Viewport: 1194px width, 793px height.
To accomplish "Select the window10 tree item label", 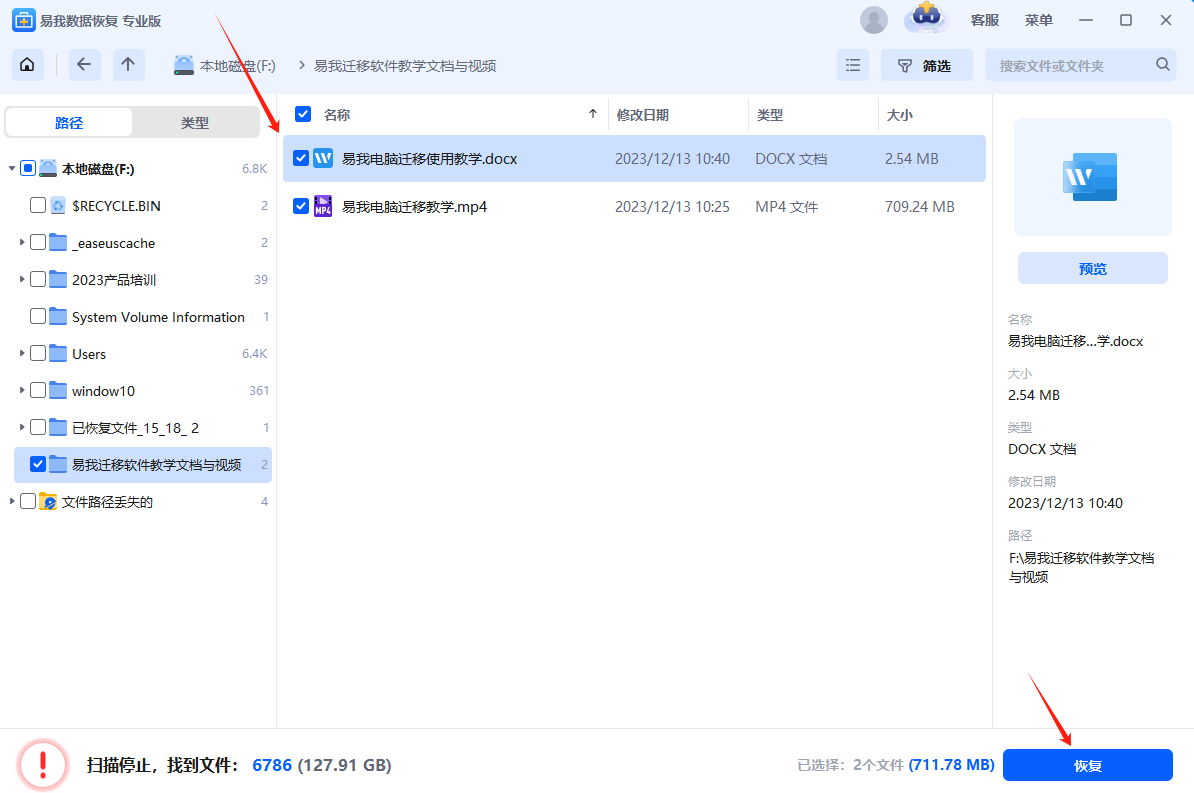I will click(104, 391).
